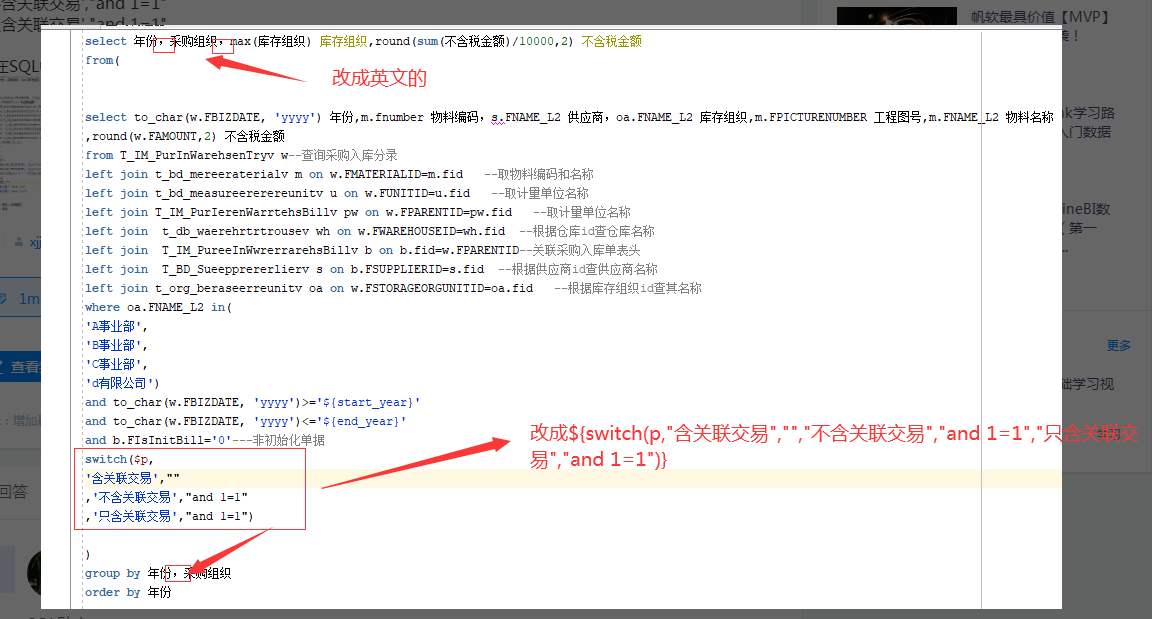Viewport: 1152px width, 619px height.
Task: Click '物料名称' at the end of the select line
Action: 1029,117
